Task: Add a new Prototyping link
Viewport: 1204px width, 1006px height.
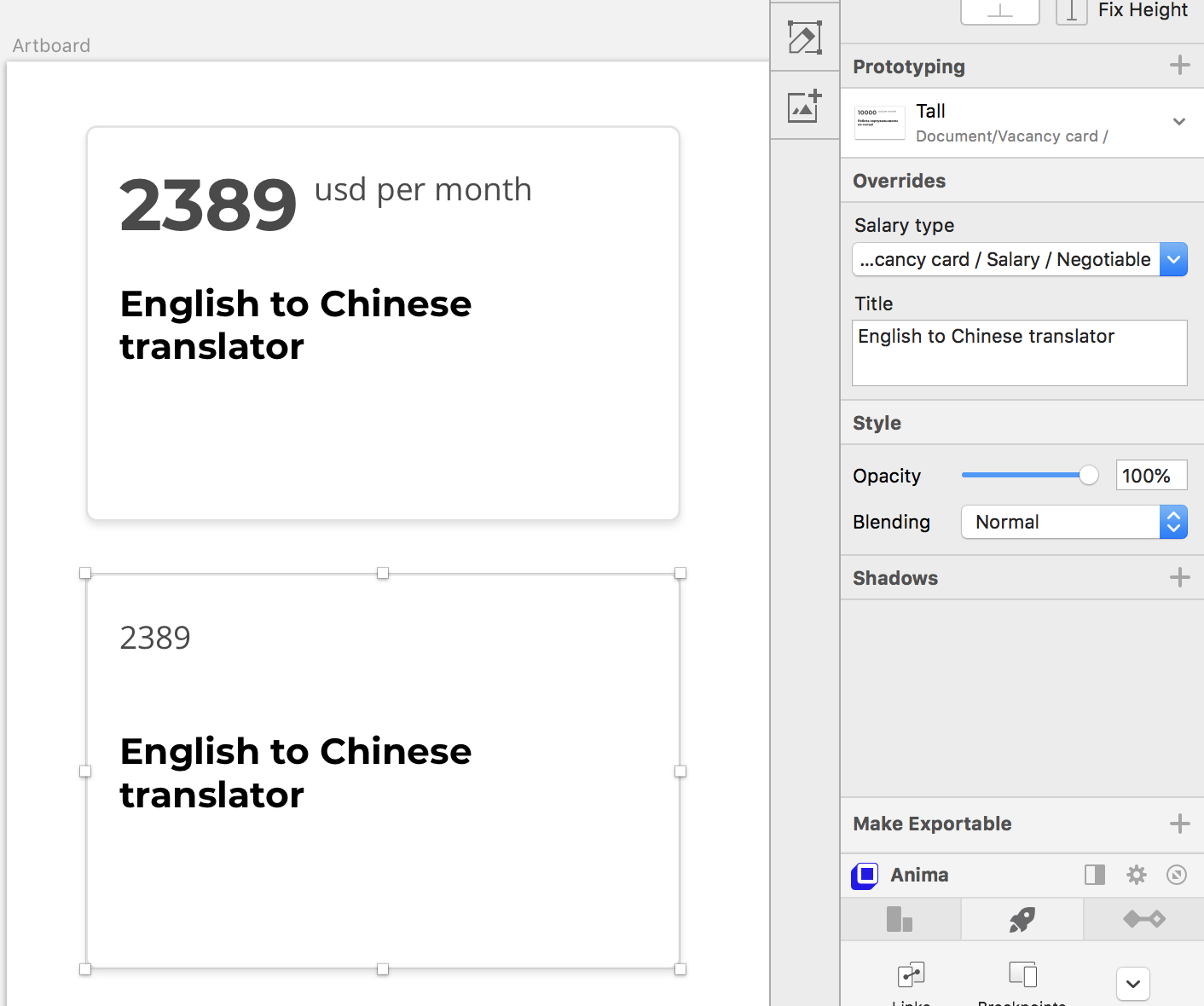Action: click(x=1179, y=66)
